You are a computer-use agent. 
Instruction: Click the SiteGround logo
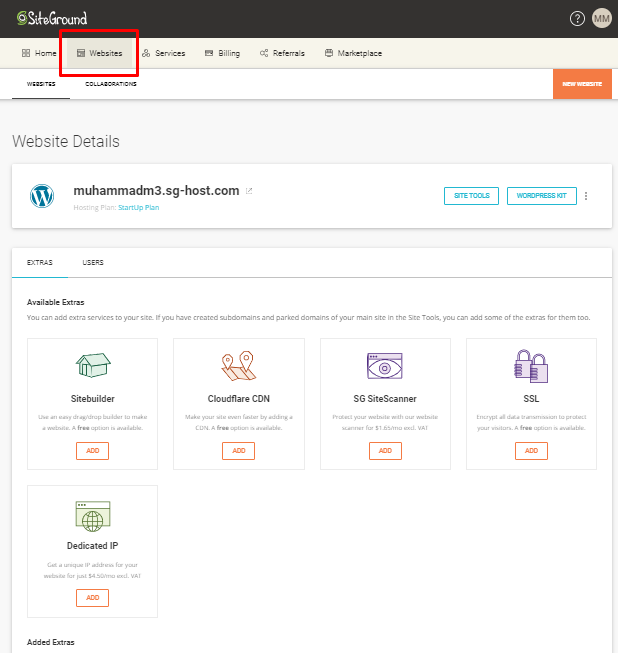[52, 18]
